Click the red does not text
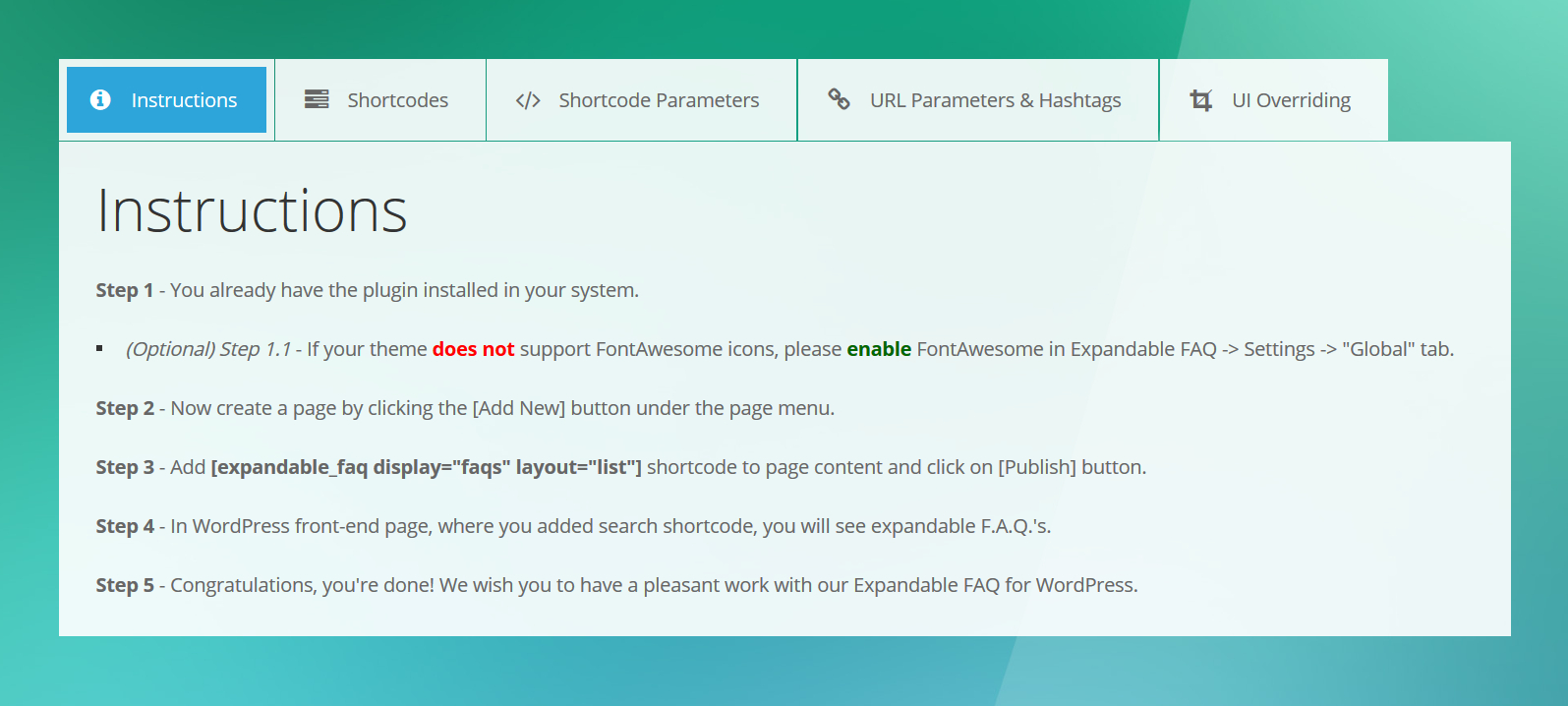This screenshot has width=1568, height=706. 473,349
